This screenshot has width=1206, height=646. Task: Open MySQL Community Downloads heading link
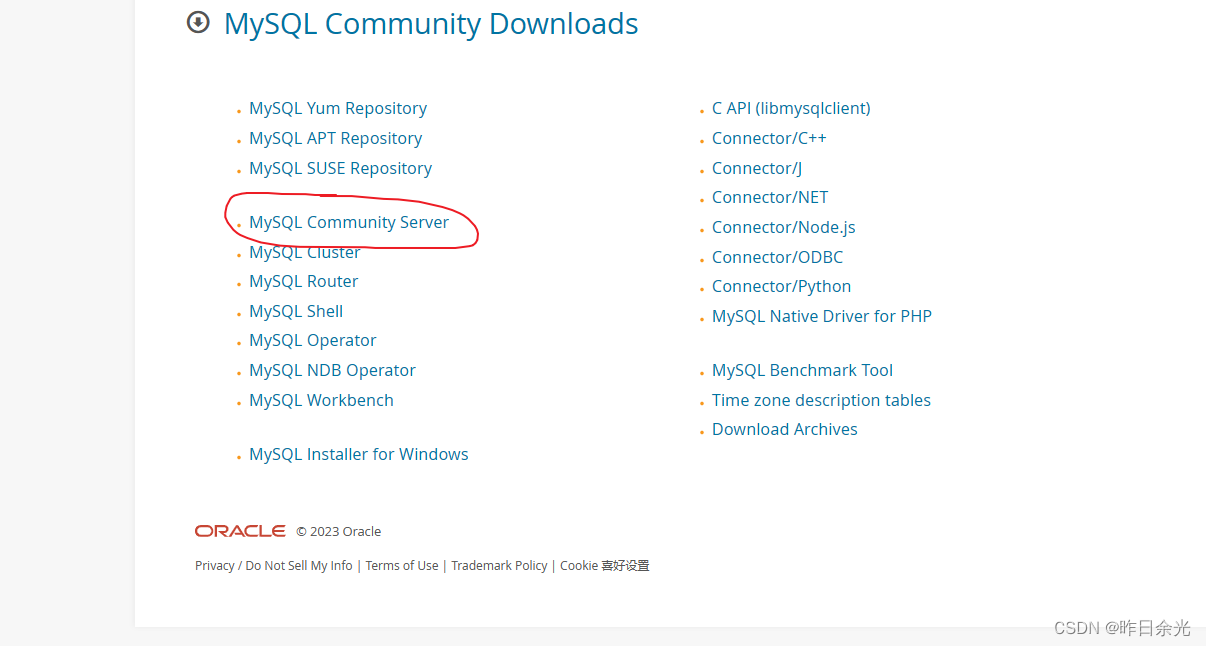(431, 23)
